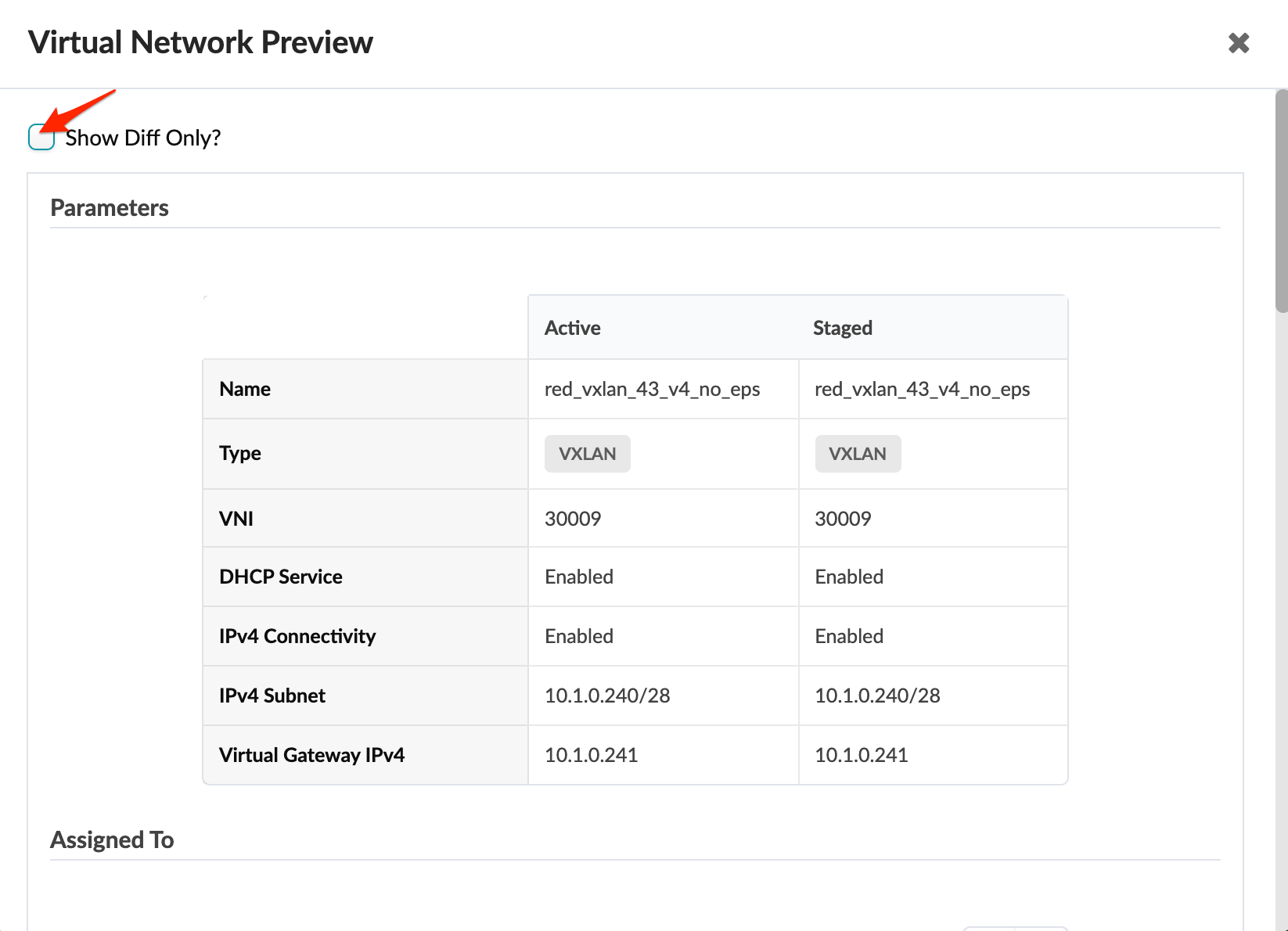Screen dimensions: 1288x931
Task: Click the VXLAN badge under Staged
Action: [x=858, y=454]
